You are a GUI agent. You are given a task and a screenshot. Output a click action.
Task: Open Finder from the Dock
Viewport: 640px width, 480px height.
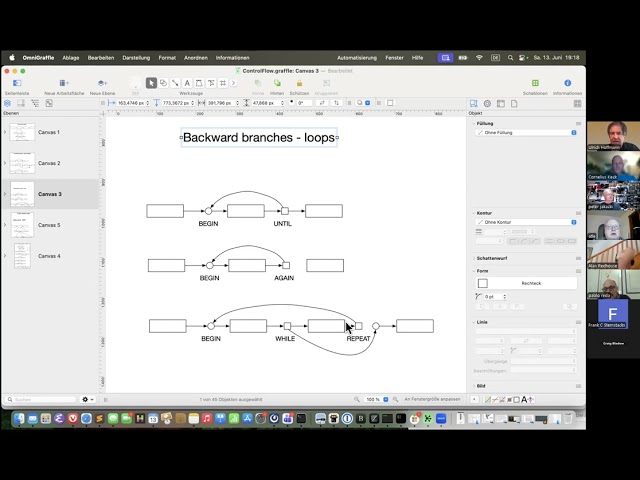(x=19, y=418)
